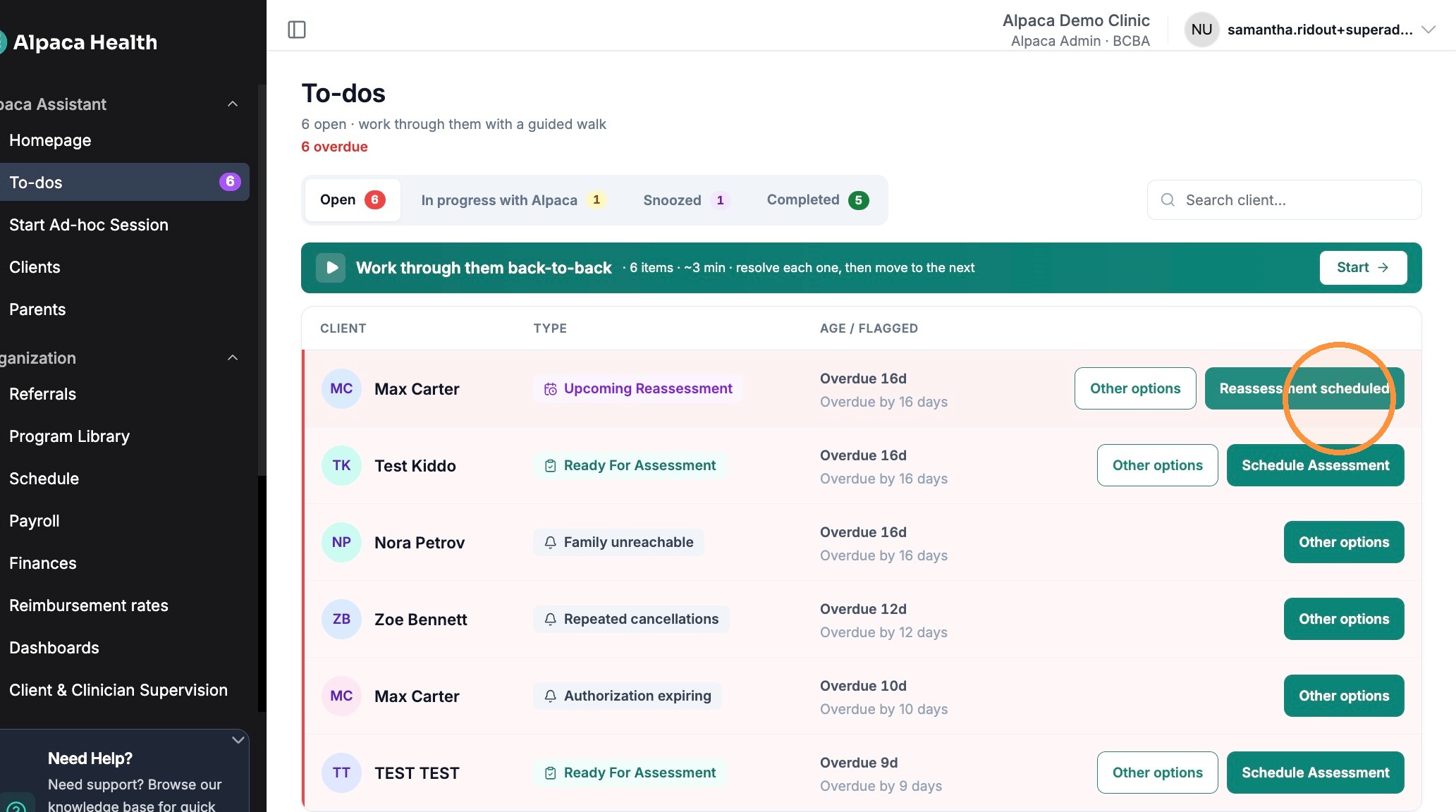Image resolution: width=1456 pixels, height=812 pixels.
Task: Start the back-to-back guided walk
Action: pyautogui.click(x=1363, y=268)
